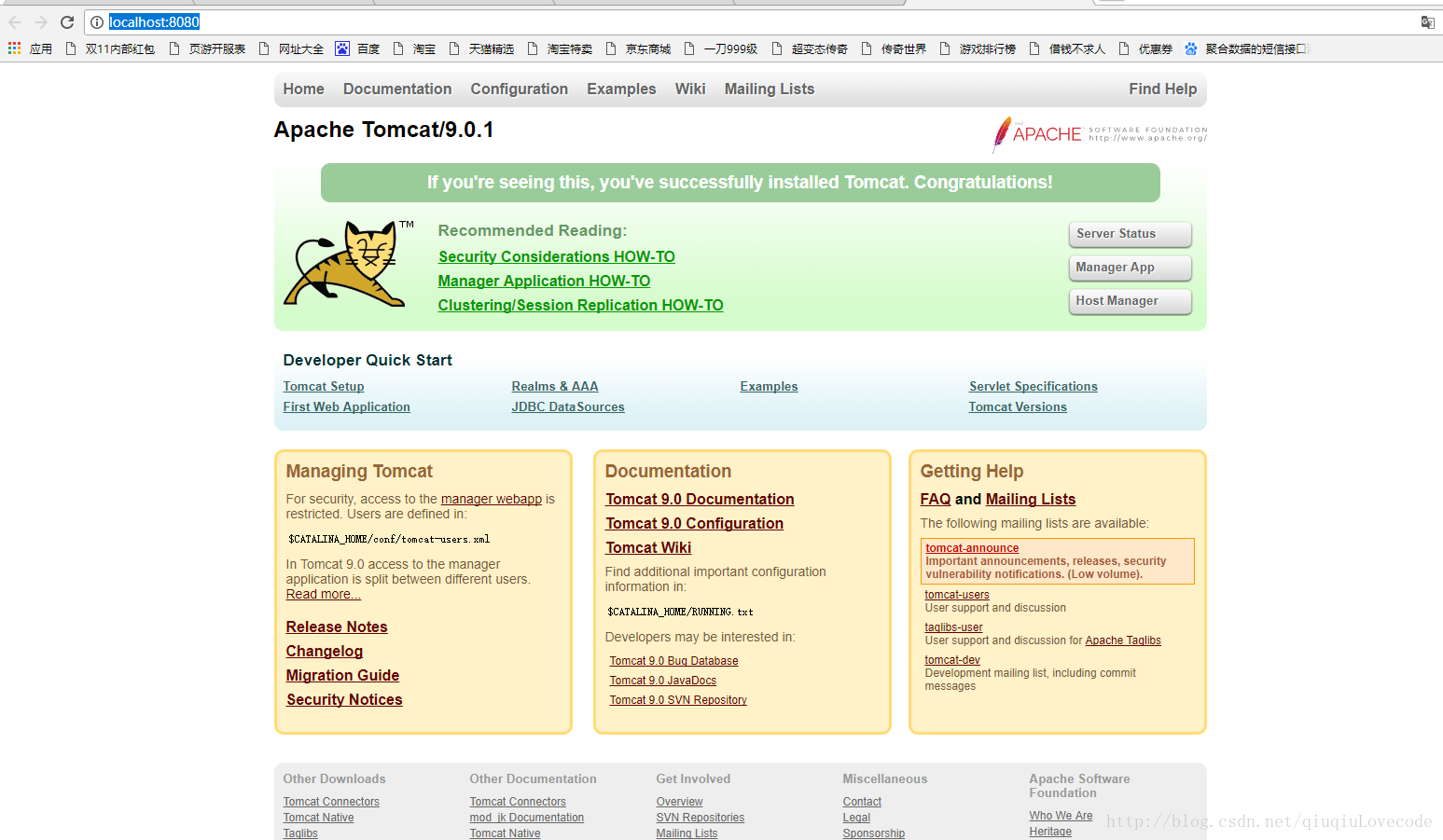Open Security Considerations HOW-TO link
Screen dimensions: 1443x840
[x=557, y=257]
